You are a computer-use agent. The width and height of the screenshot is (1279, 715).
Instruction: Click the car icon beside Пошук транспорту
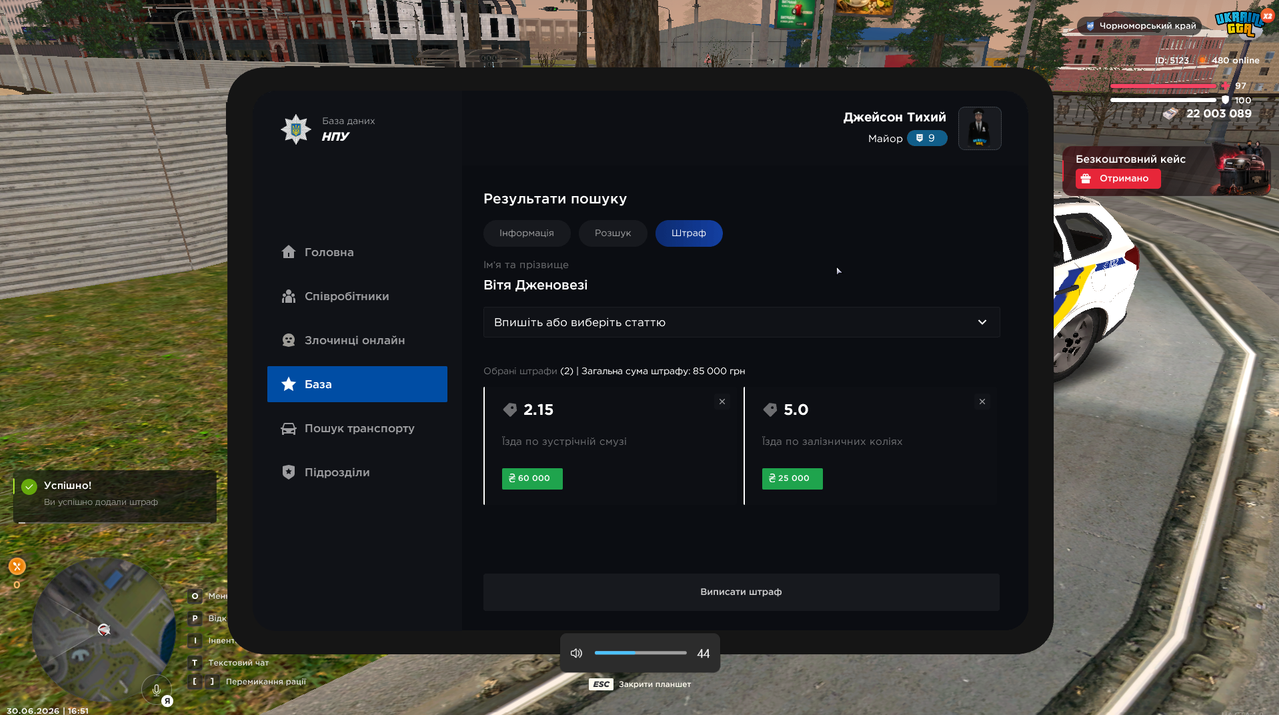(288, 428)
